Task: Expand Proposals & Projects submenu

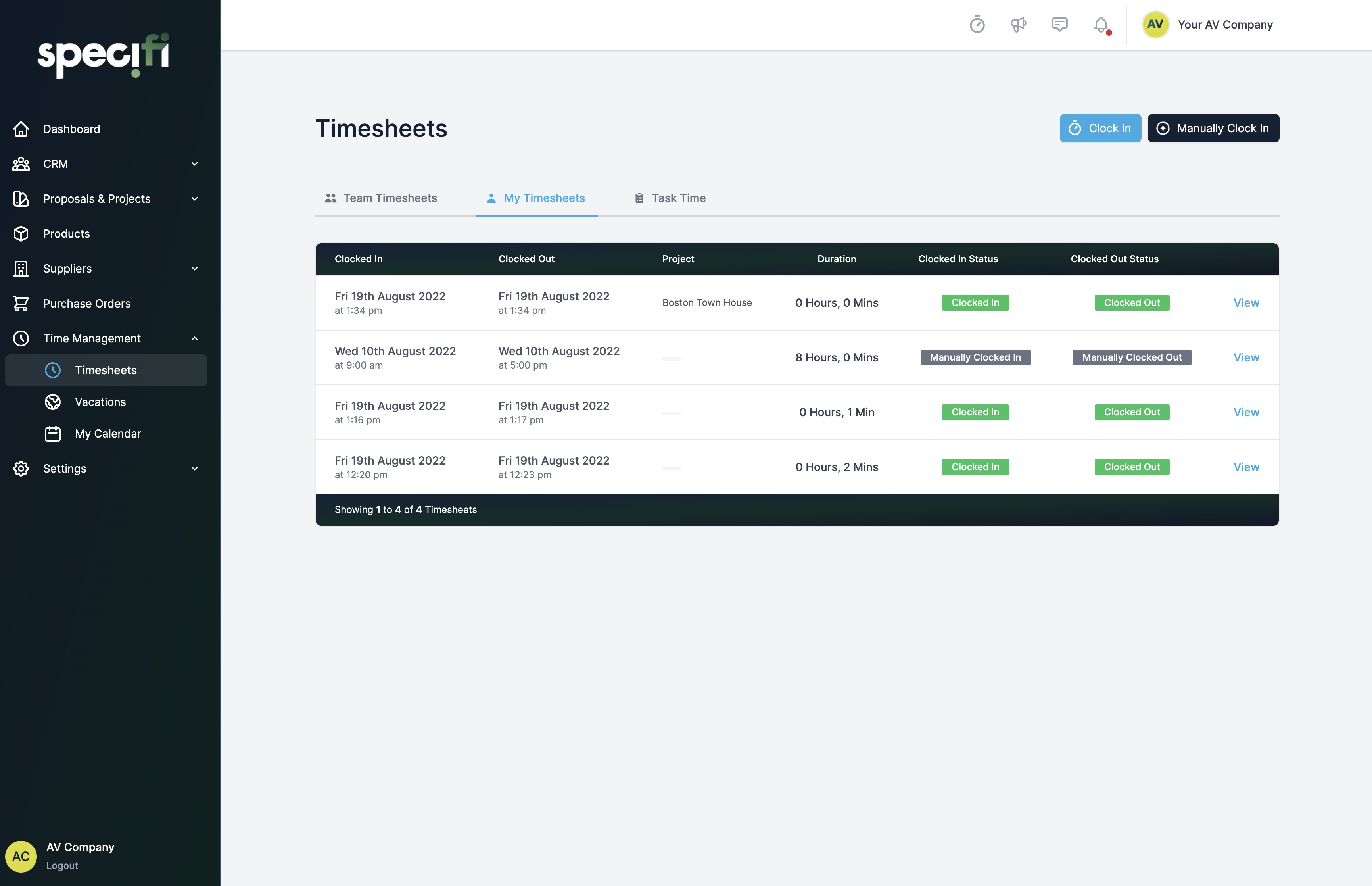Action: tap(195, 198)
